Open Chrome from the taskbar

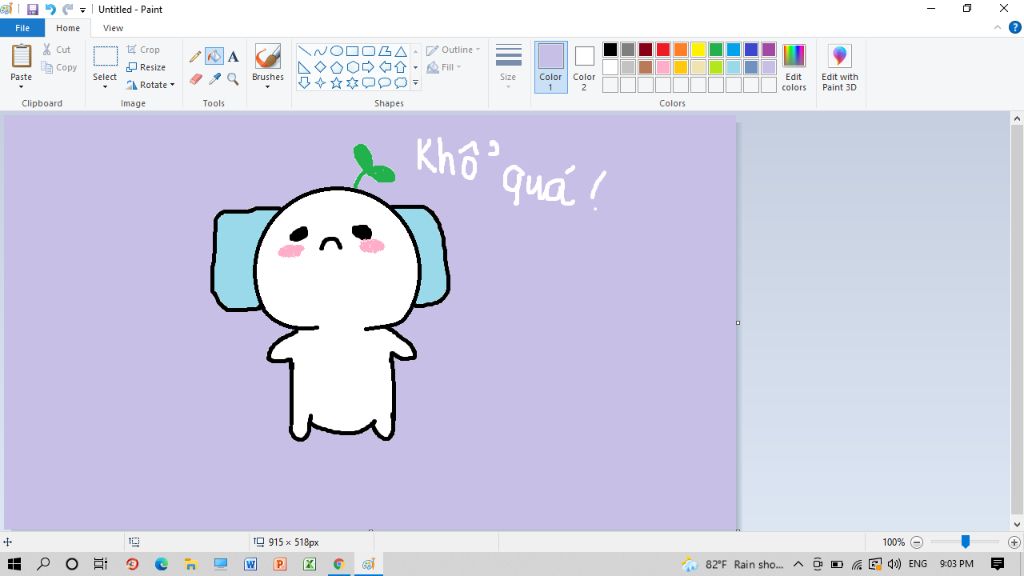[x=338, y=564]
